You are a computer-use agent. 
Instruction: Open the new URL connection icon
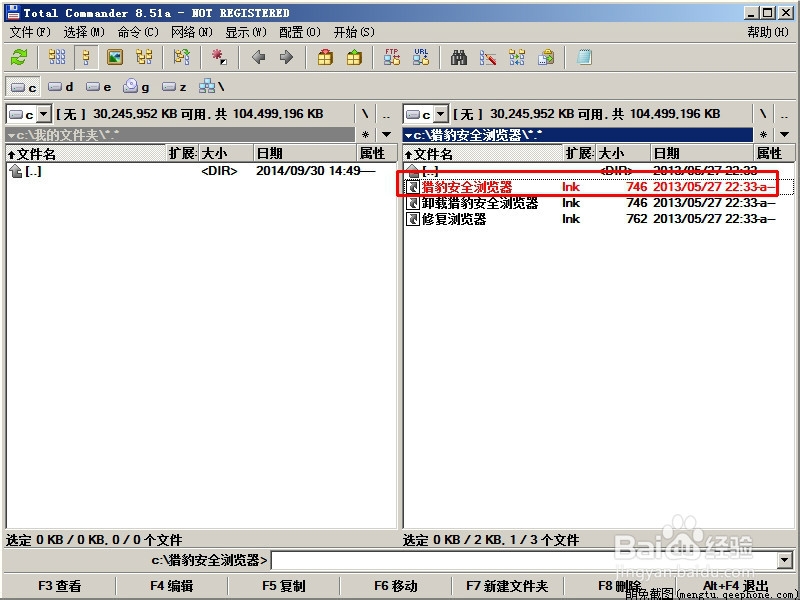(x=421, y=57)
